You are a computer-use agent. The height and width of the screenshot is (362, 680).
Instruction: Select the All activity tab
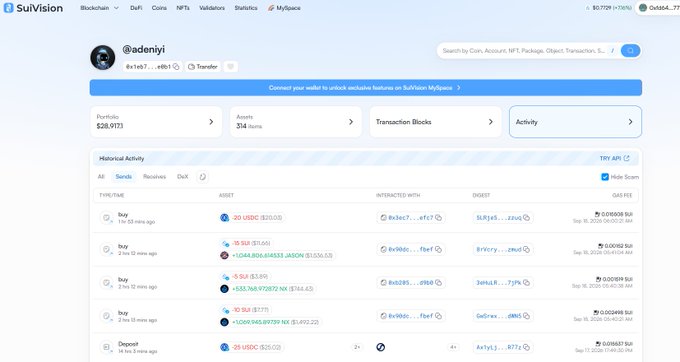click(x=101, y=177)
